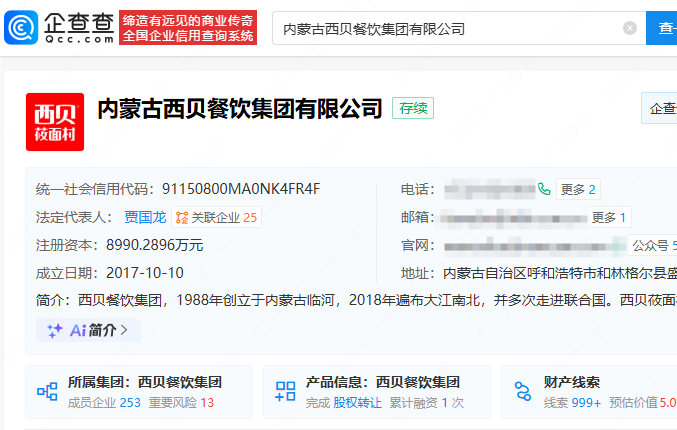Click the green phone call icon
This screenshot has height=430, width=677.
point(544,189)
